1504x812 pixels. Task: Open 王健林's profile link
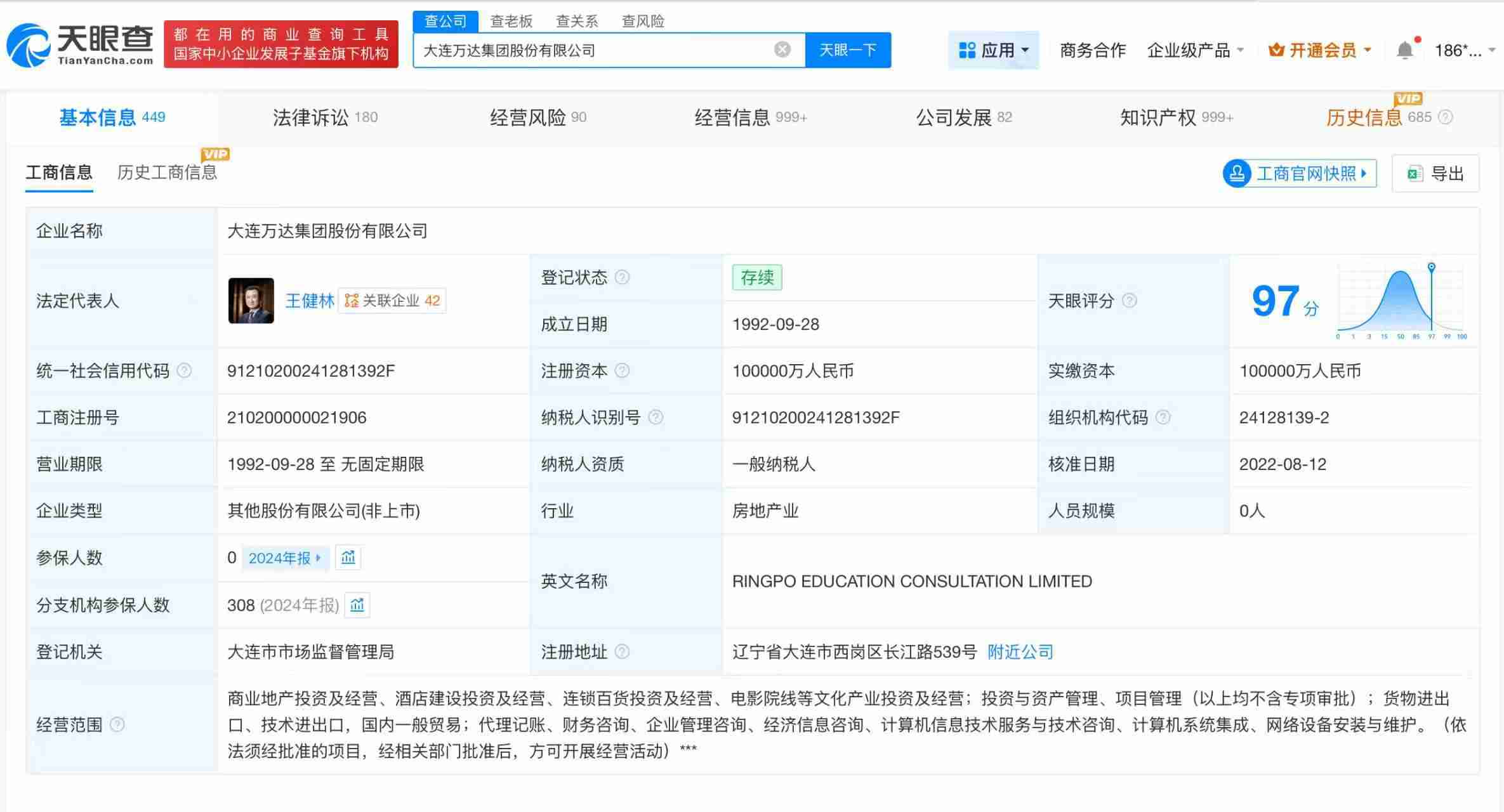pos(310,301)
